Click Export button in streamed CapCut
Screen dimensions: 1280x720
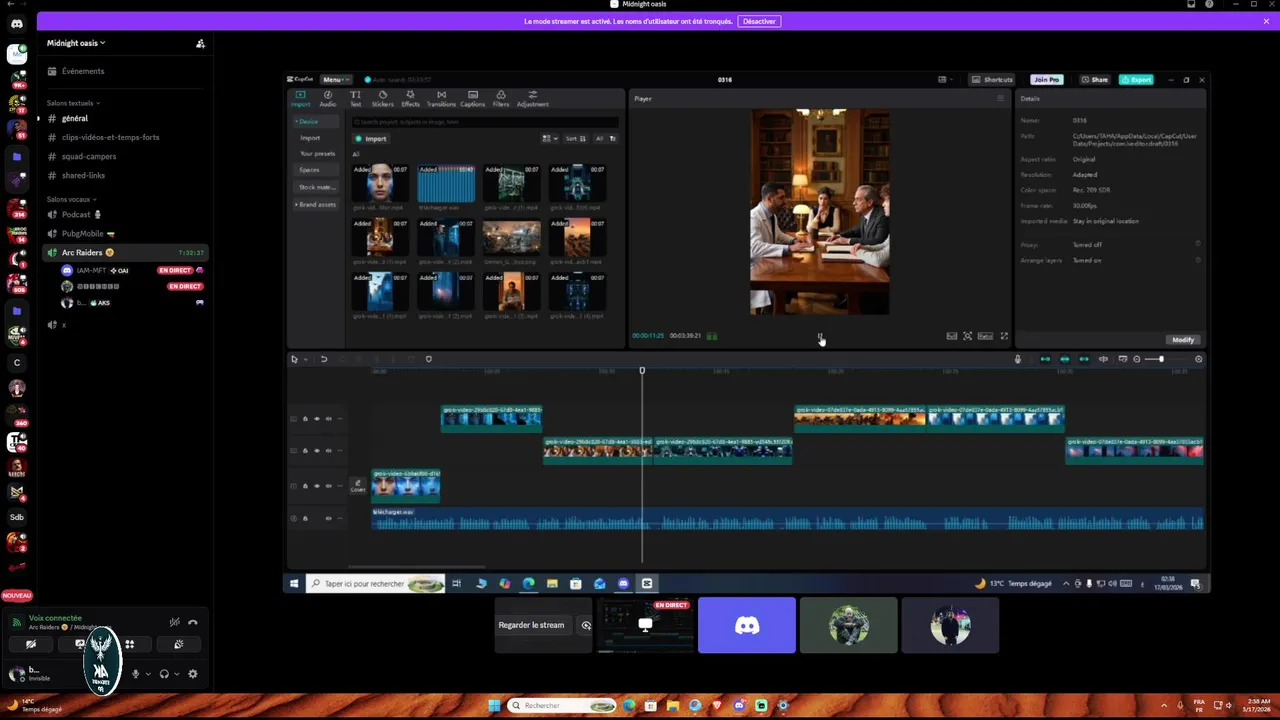tap(1136, 79)
